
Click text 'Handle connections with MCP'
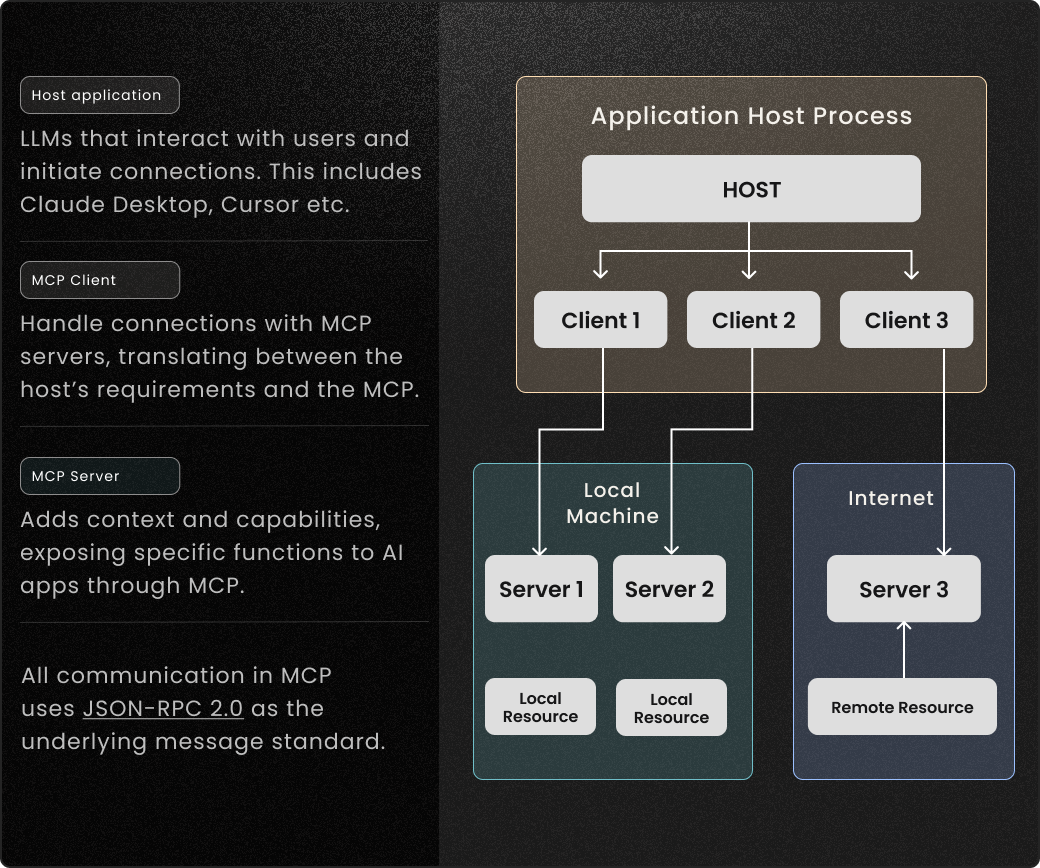[196, 324]
